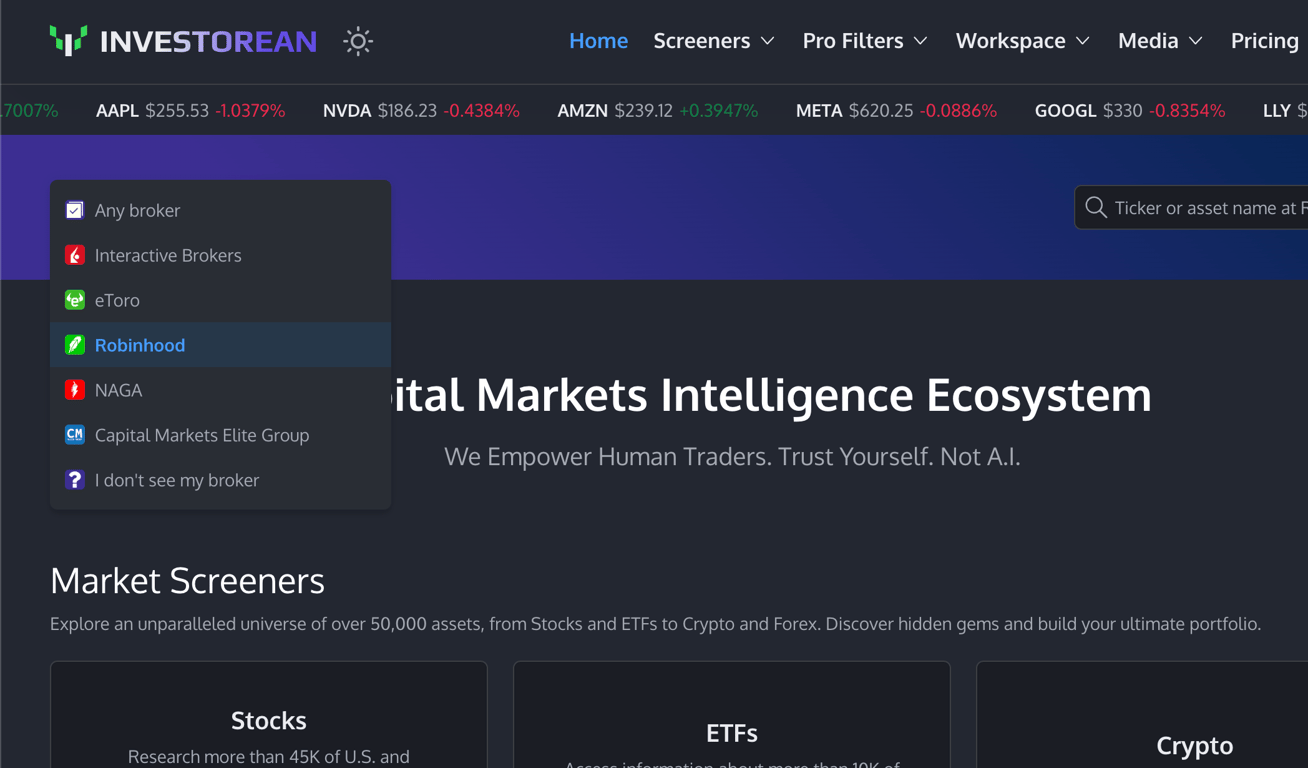Open the AAPL ticker quote
This screenshot has height=768, width=1308.
point(190,111)
